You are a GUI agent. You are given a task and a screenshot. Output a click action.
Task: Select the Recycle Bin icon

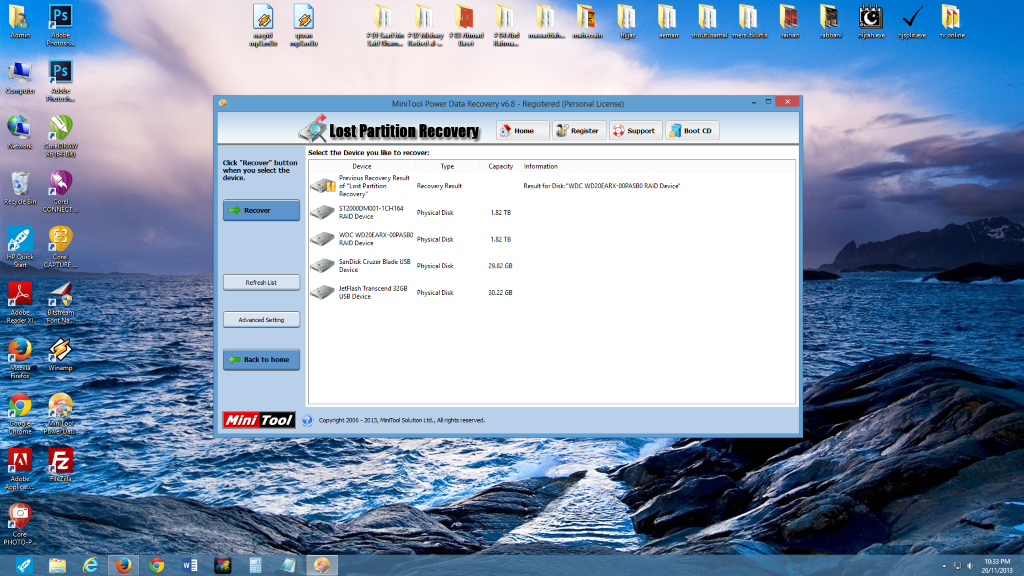[20, 189]
